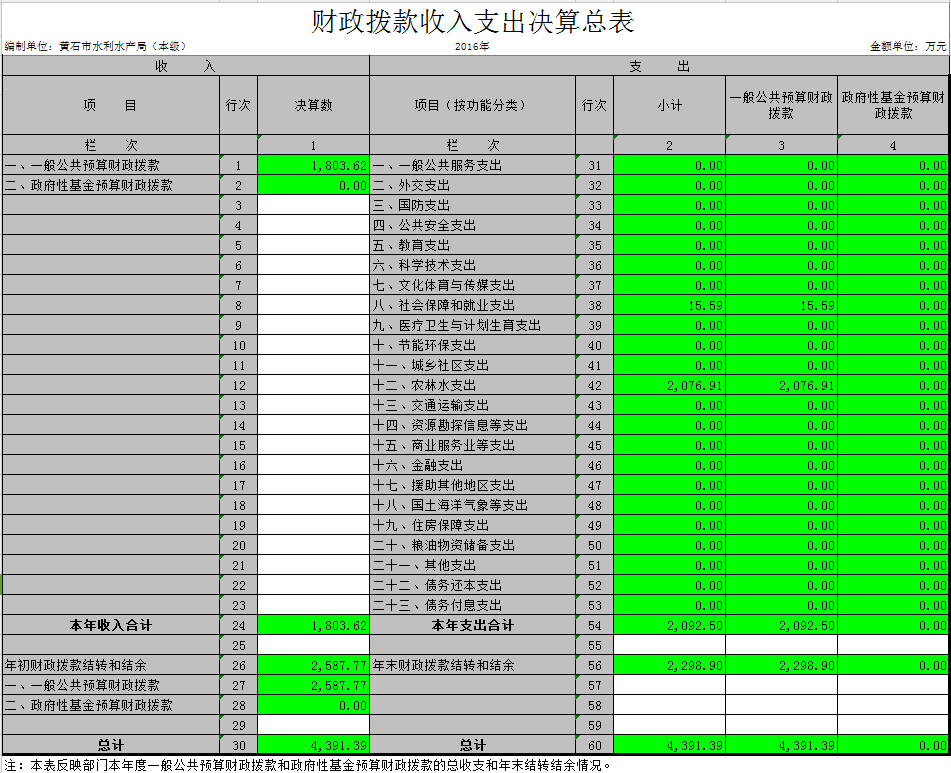Click value 2,587.77 in row 27
Image resolution: width=951 pixels, height=773 pixels.
coord(314,686)
